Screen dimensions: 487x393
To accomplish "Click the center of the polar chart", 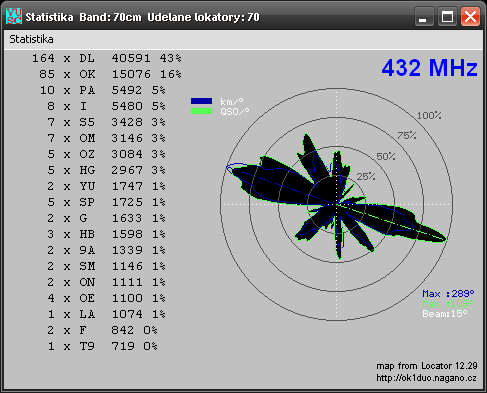I will [336, 204].
